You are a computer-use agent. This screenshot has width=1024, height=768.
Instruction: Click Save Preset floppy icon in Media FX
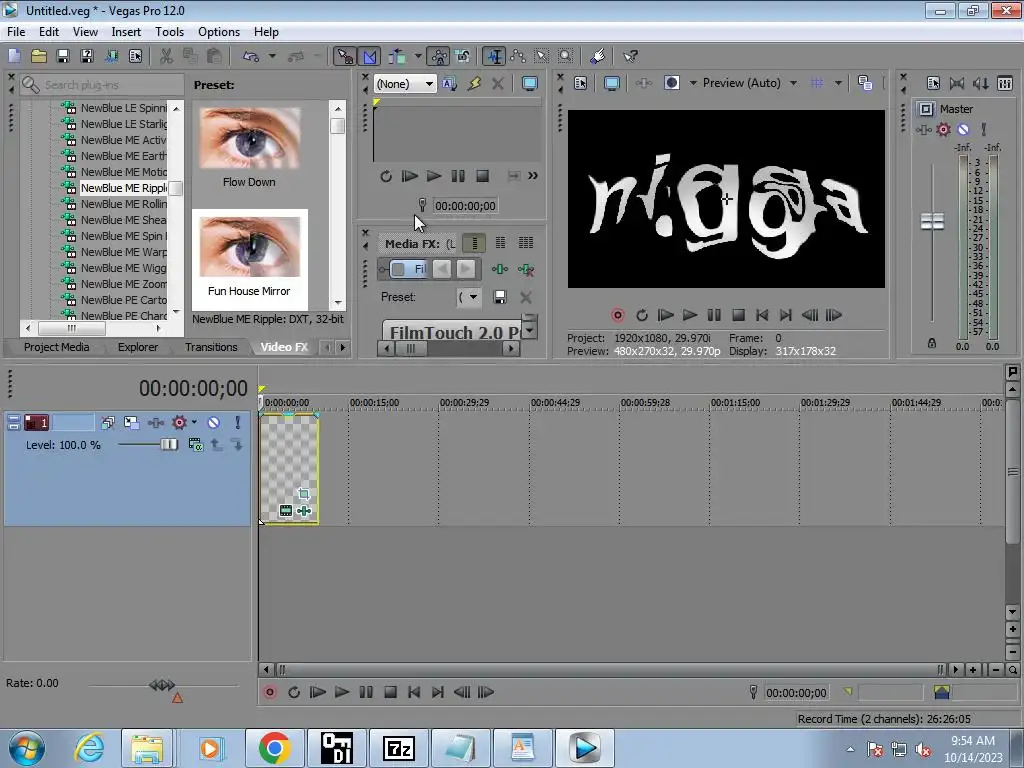coord(500,297)
